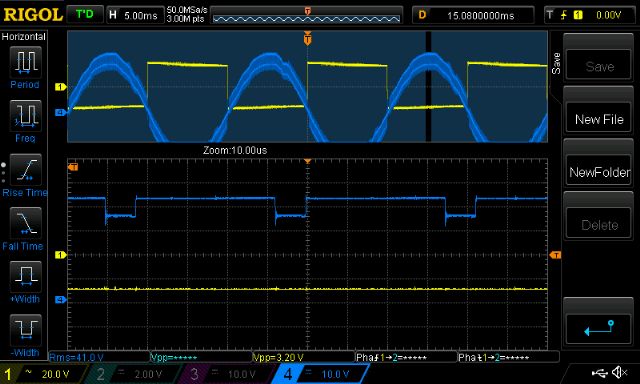This screenshot has width=640, height=384.
Task: Click the NewFolder button
Action: pos(599,172)
